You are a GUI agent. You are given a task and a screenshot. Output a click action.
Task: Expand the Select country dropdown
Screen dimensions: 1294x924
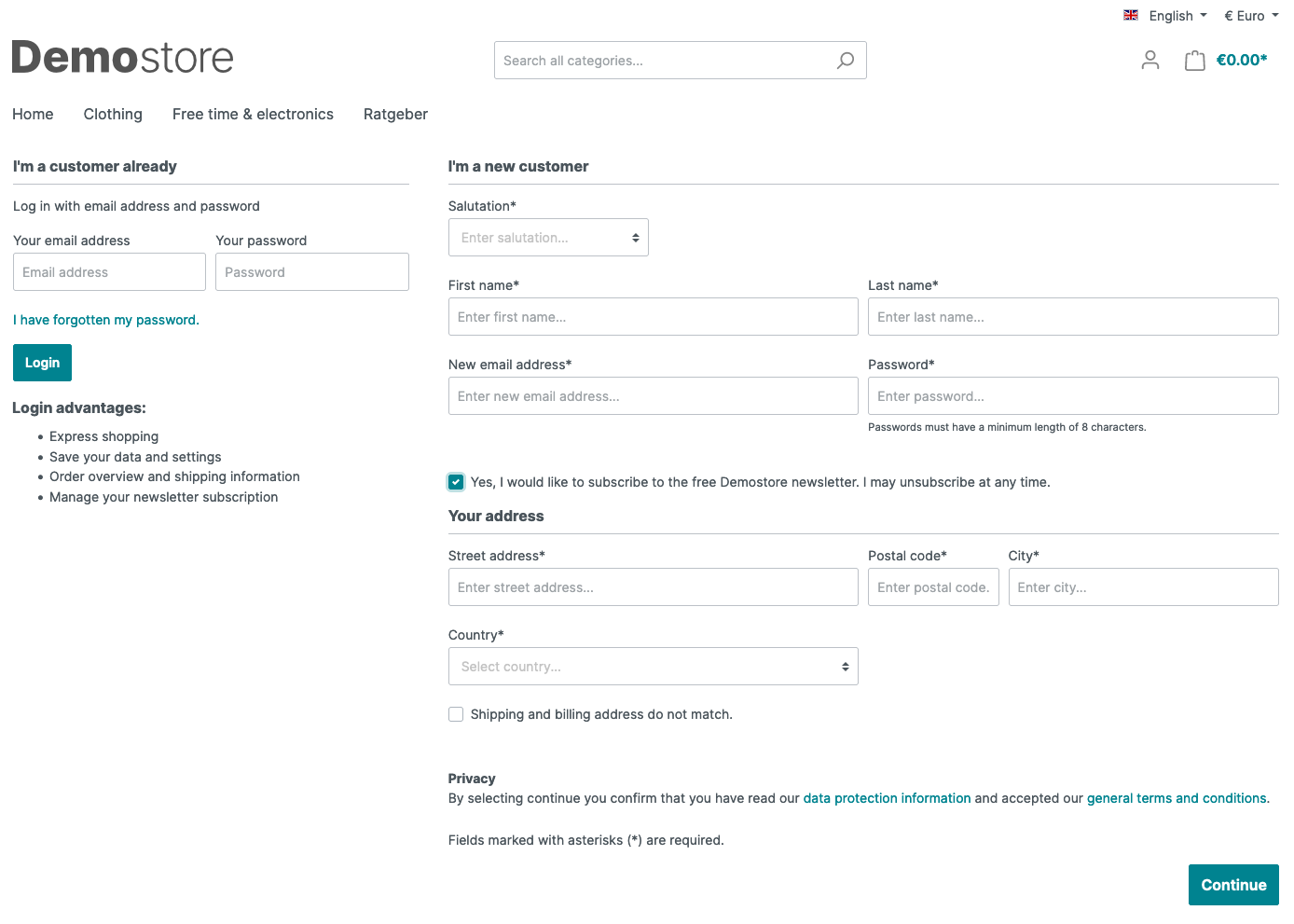coord(654,667)
